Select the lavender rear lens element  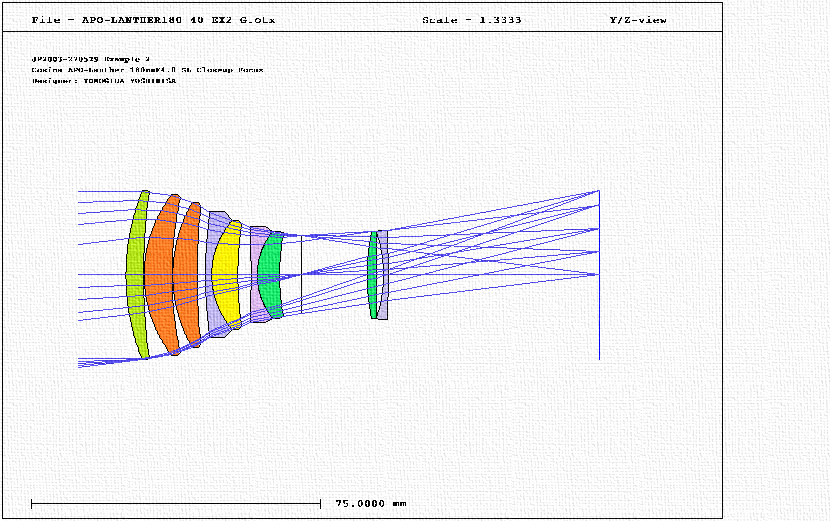coord(384,274)
